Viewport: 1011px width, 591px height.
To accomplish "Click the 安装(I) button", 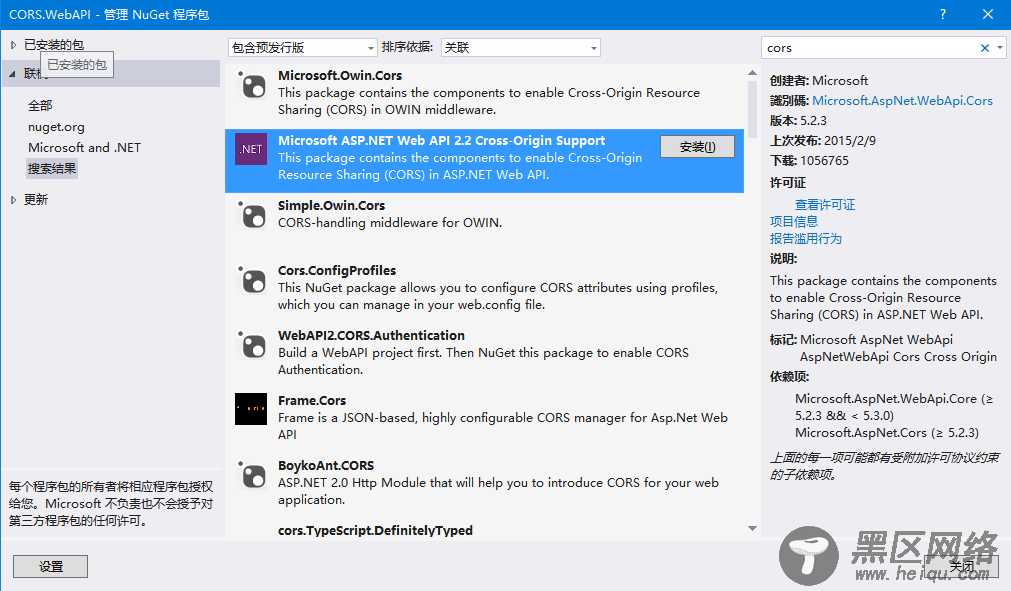I will click(697, 147).
